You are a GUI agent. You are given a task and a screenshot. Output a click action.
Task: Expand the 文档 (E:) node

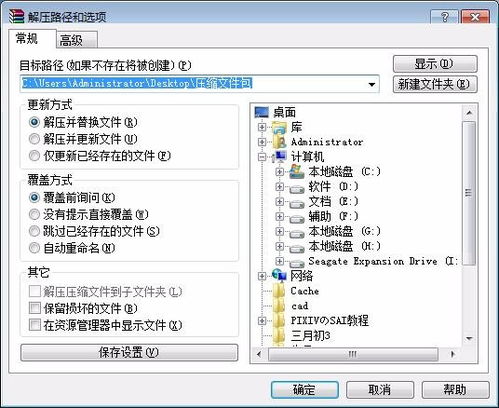(280, 202)
